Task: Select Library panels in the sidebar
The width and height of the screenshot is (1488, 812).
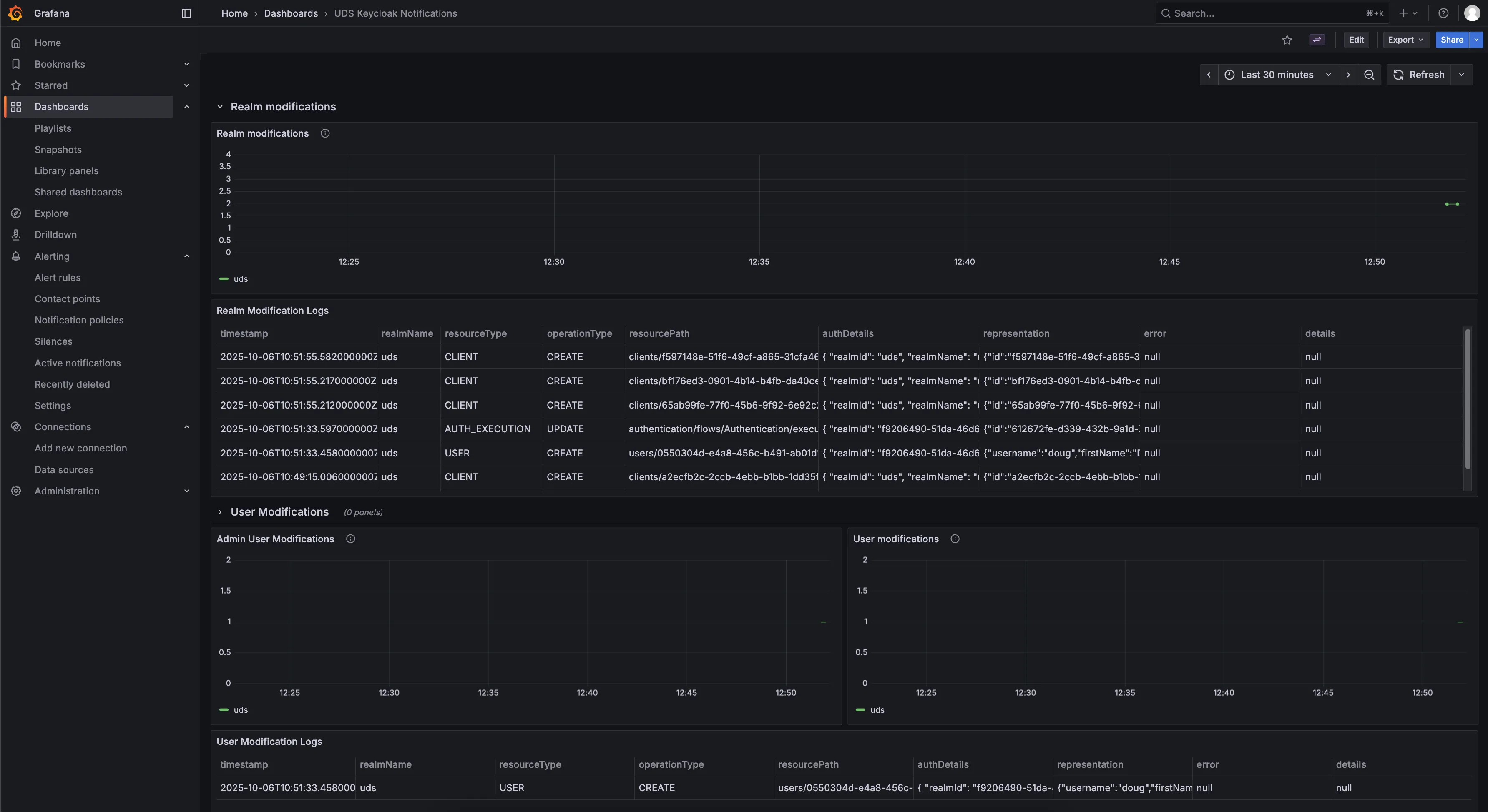Action: click(66, 170)
